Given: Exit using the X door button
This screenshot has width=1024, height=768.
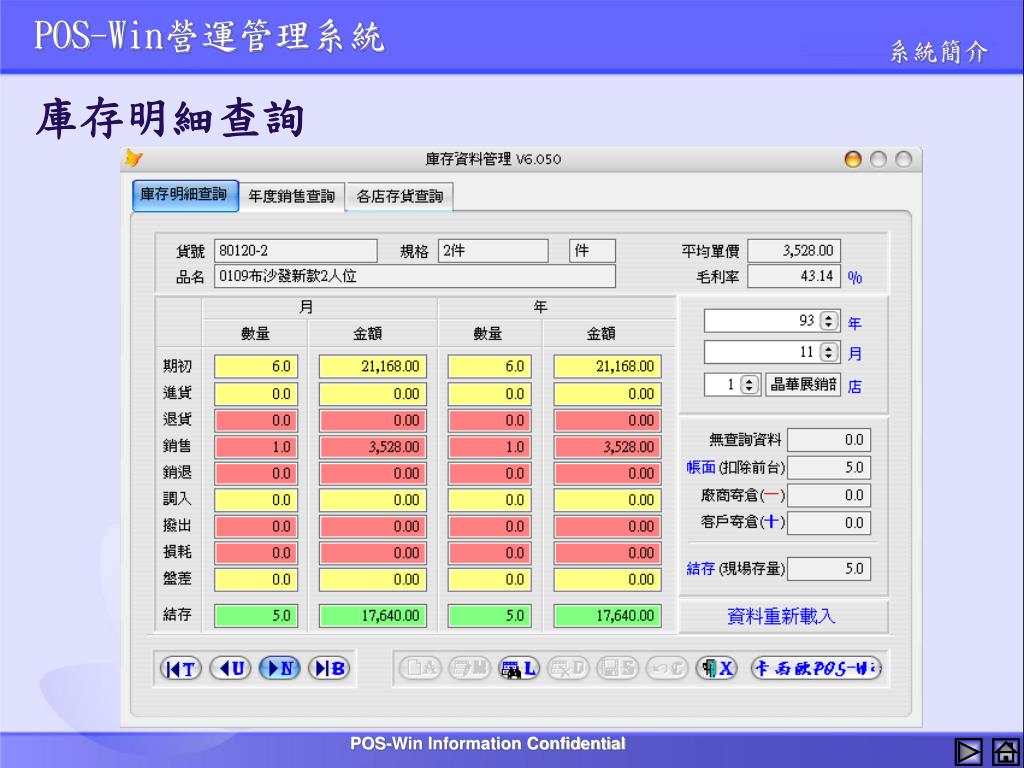Looking at the screenshot, I should [716, 669].
